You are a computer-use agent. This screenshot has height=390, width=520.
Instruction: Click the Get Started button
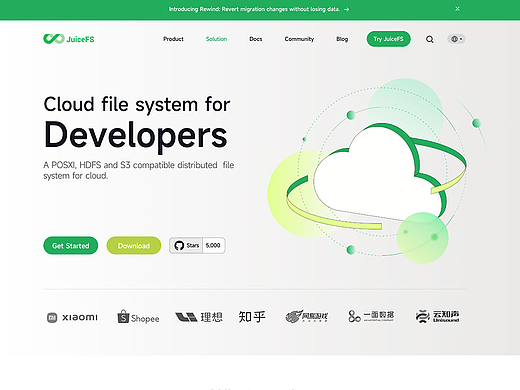coord(71,246)
